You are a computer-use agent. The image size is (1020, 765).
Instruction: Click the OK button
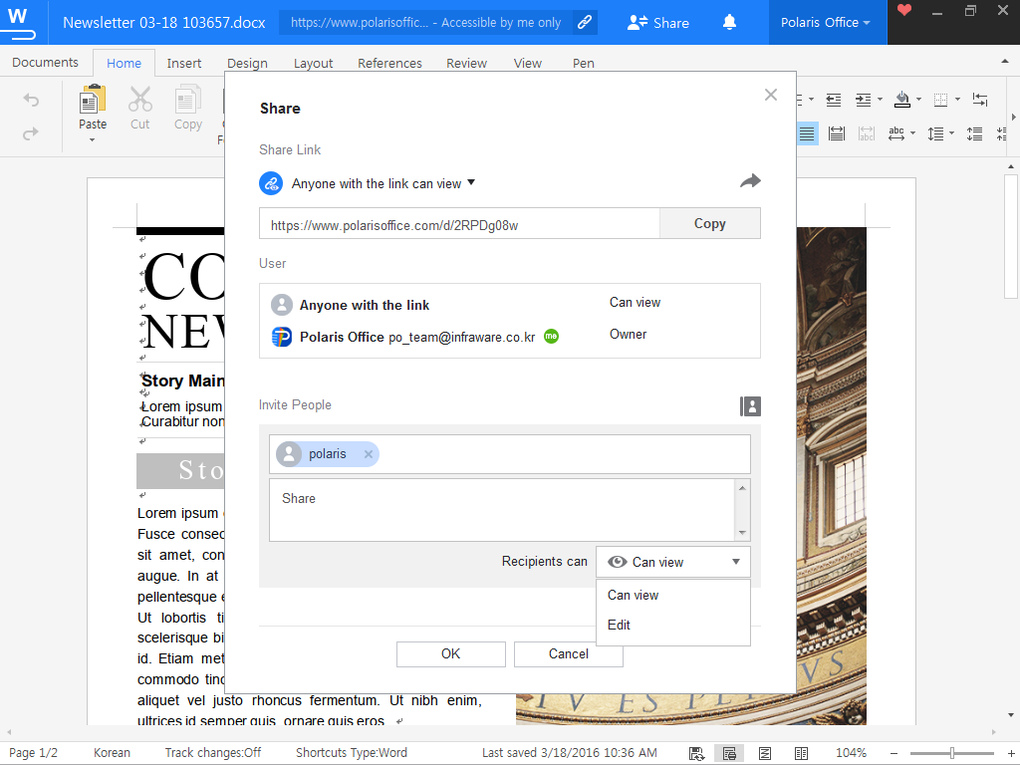click(x=451, y=654)
